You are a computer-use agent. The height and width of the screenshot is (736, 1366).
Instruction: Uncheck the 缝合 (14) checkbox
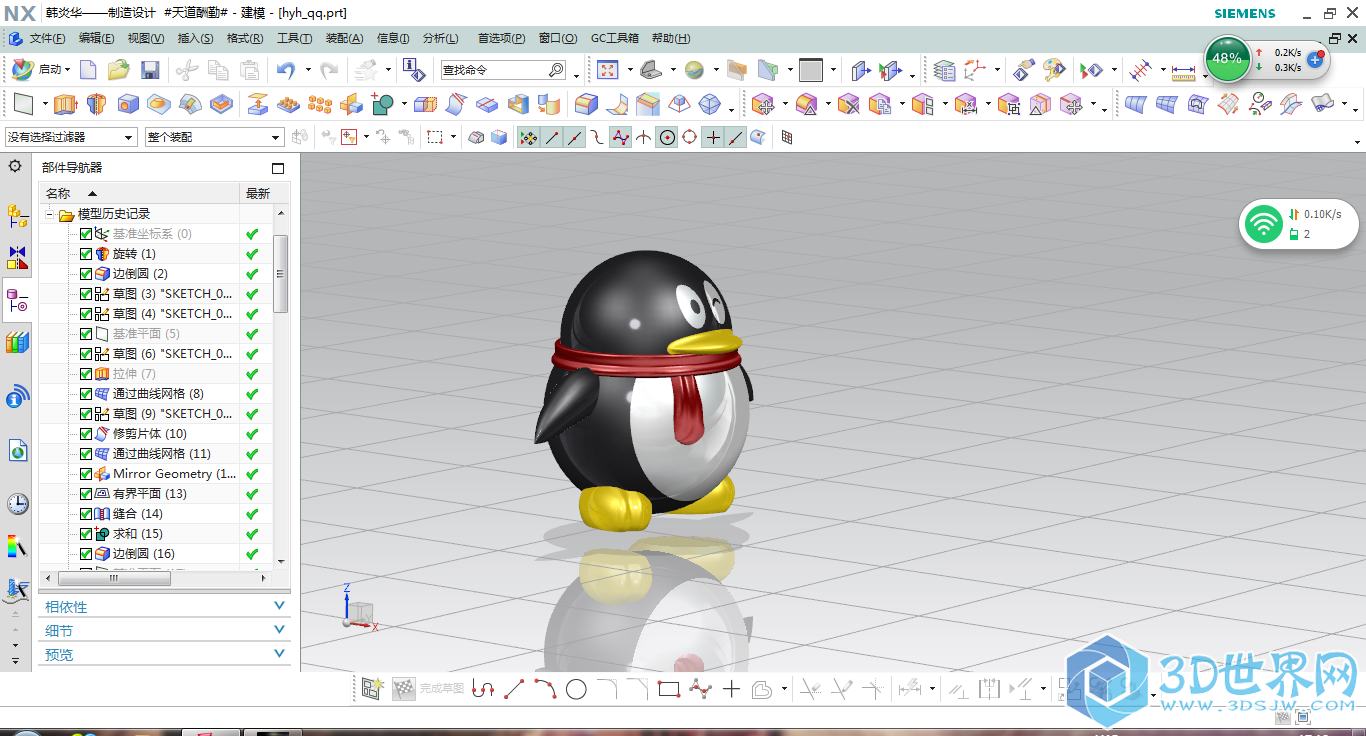[x=86, y=514]
